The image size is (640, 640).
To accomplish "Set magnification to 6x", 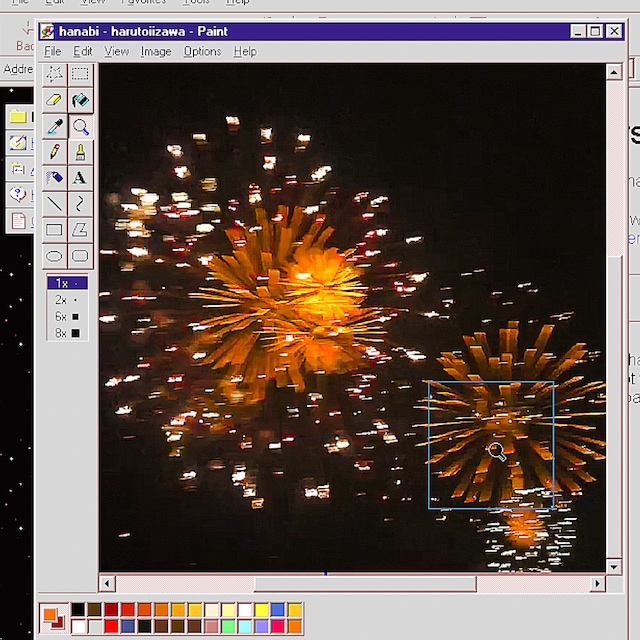I will [x=67, y=316].
